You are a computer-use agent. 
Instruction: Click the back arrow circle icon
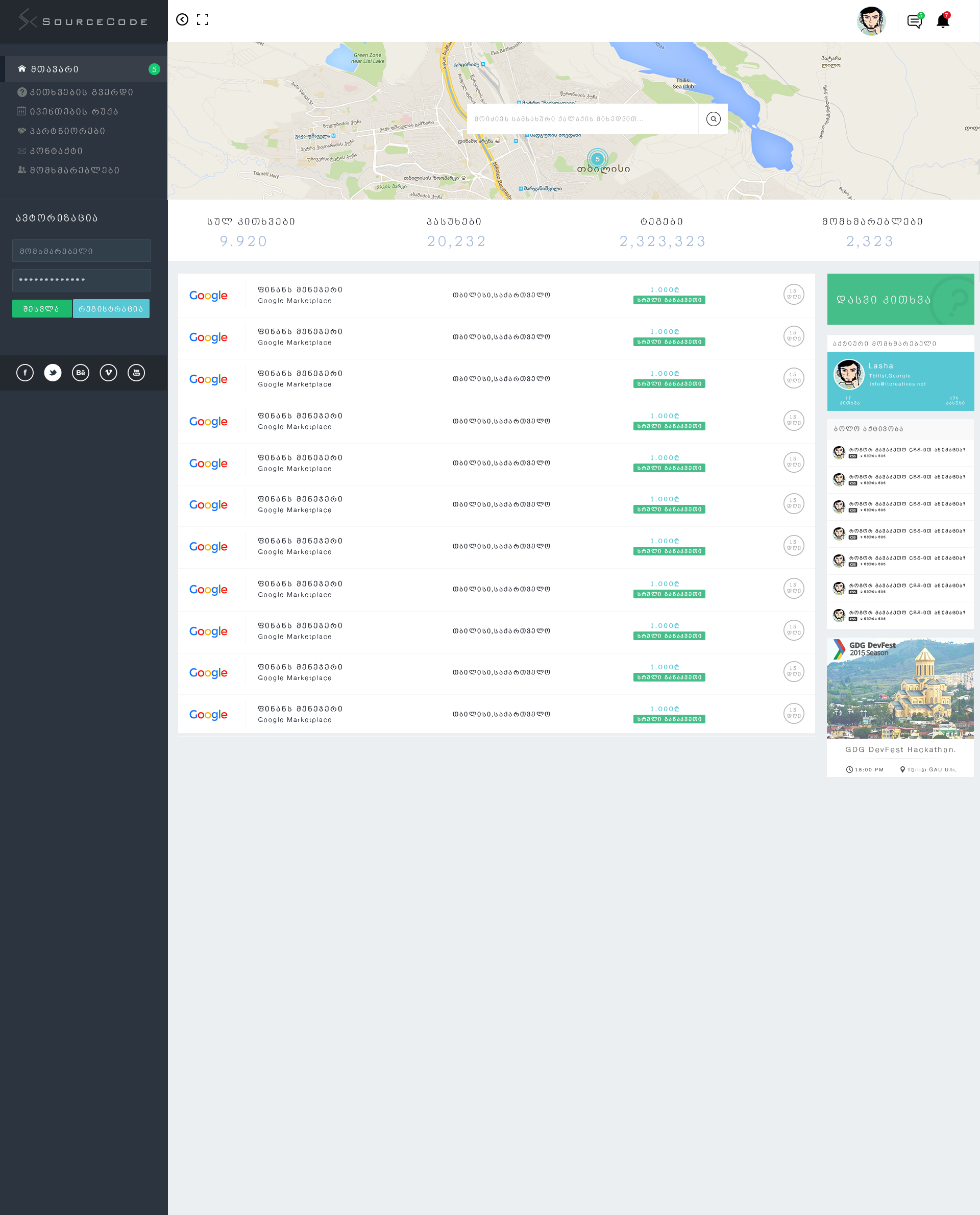point(182,20)
